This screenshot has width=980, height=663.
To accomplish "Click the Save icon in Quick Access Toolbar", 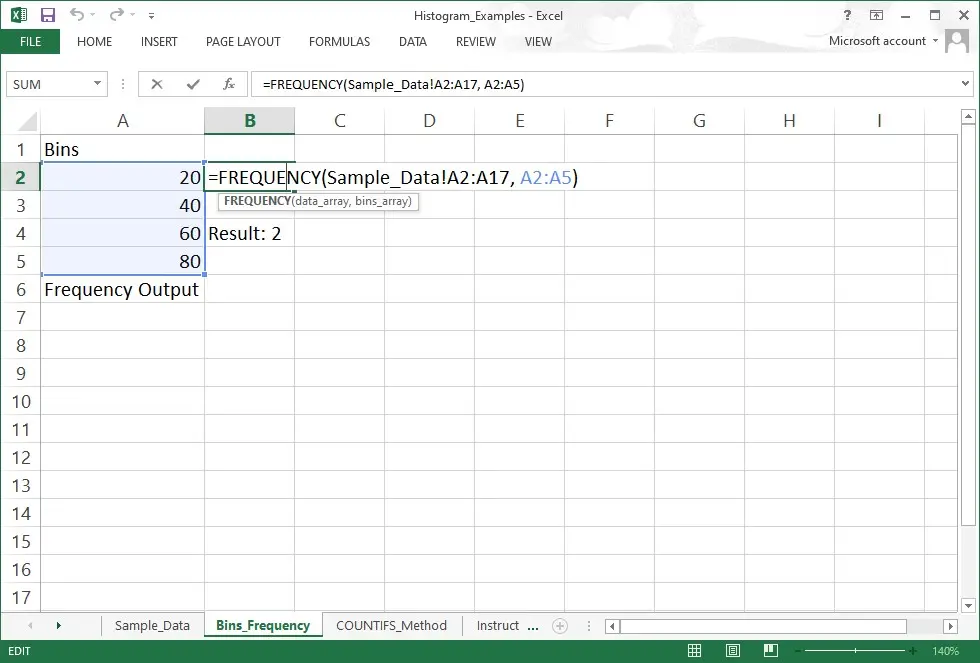I will click(48, 15).
